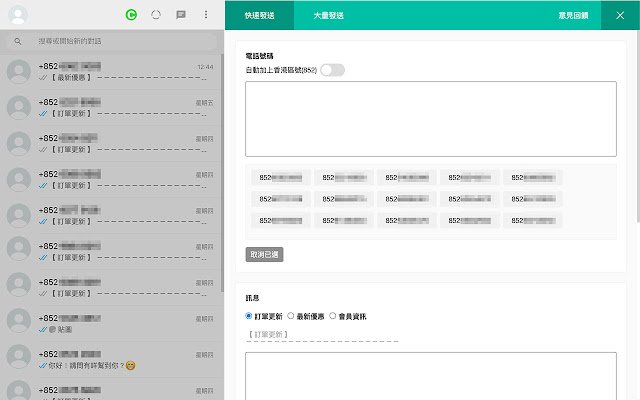Click the 取消已選 button
640x400 pixels.
coord(264,254)
